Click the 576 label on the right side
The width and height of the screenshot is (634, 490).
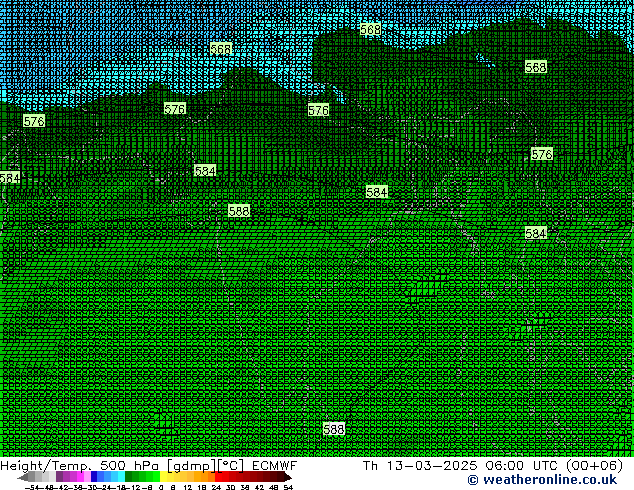tap(542, 154)
